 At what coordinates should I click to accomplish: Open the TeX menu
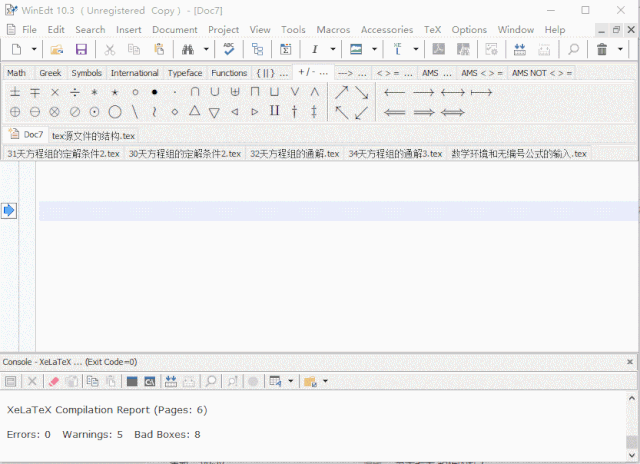(x=432, y=30)
